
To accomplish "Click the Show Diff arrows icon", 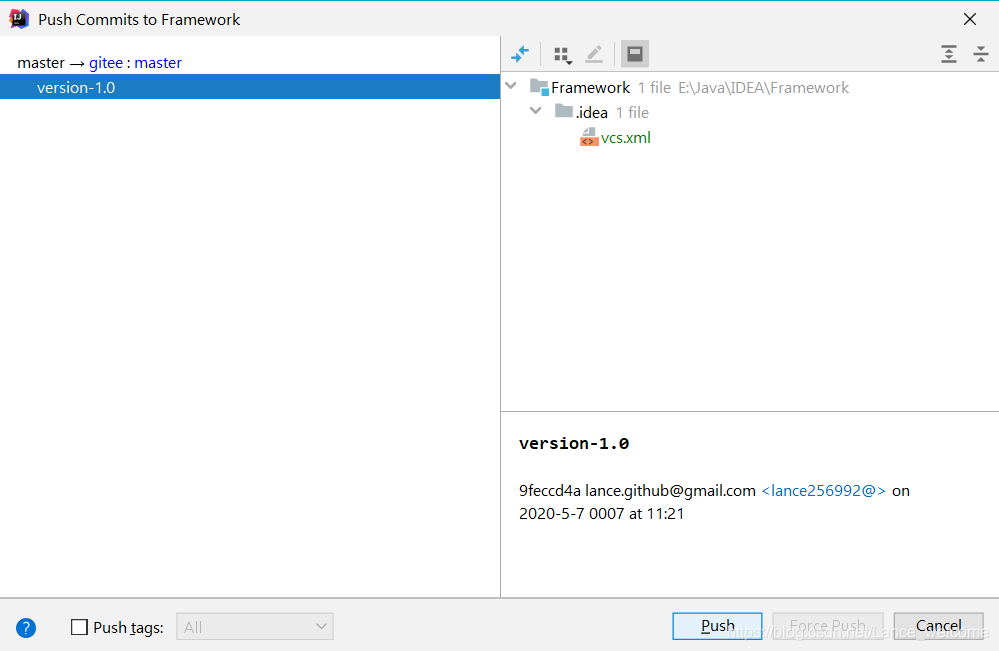I will point(520,54).
